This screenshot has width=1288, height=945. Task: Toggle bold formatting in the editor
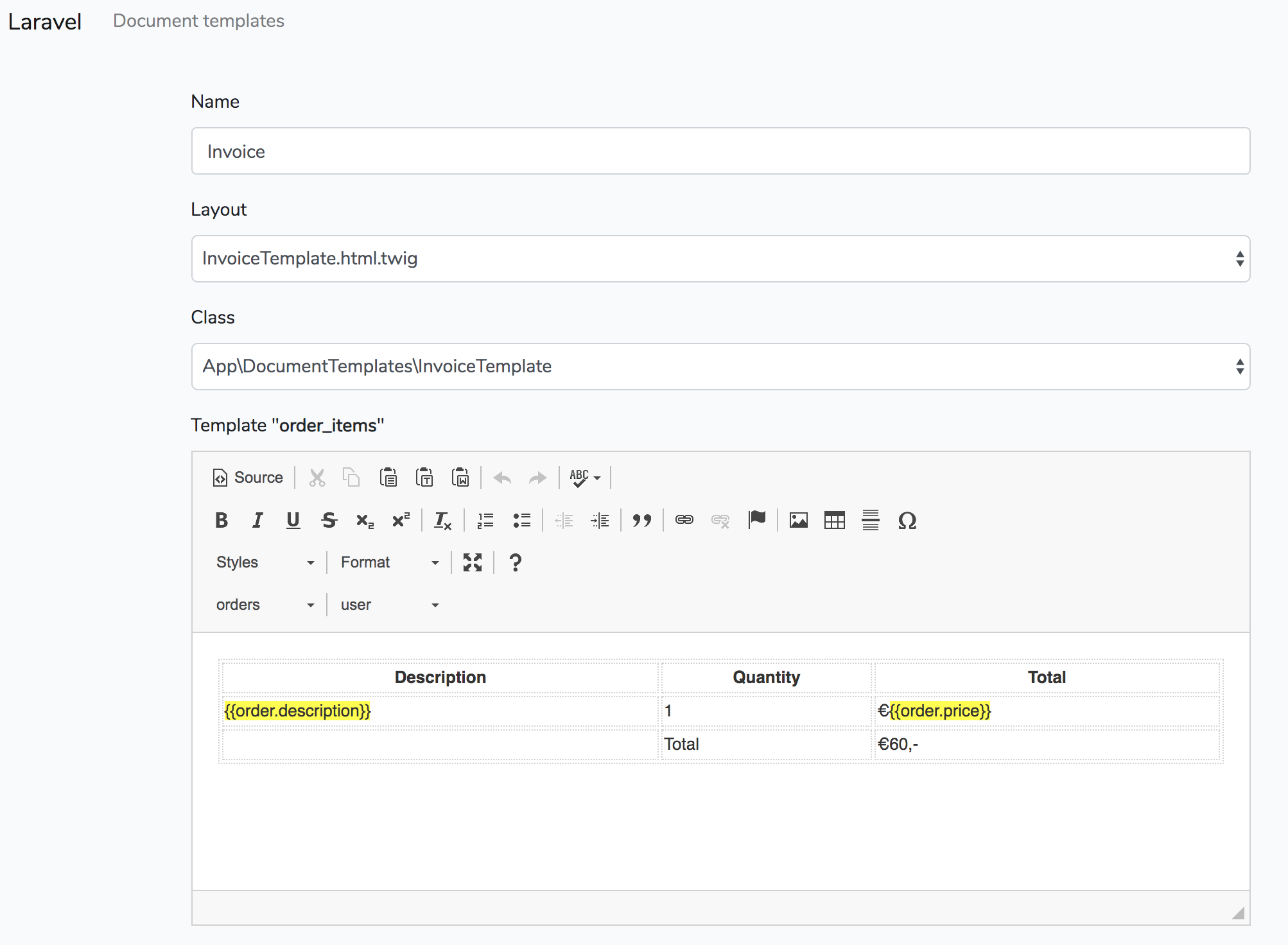(221, 520)
